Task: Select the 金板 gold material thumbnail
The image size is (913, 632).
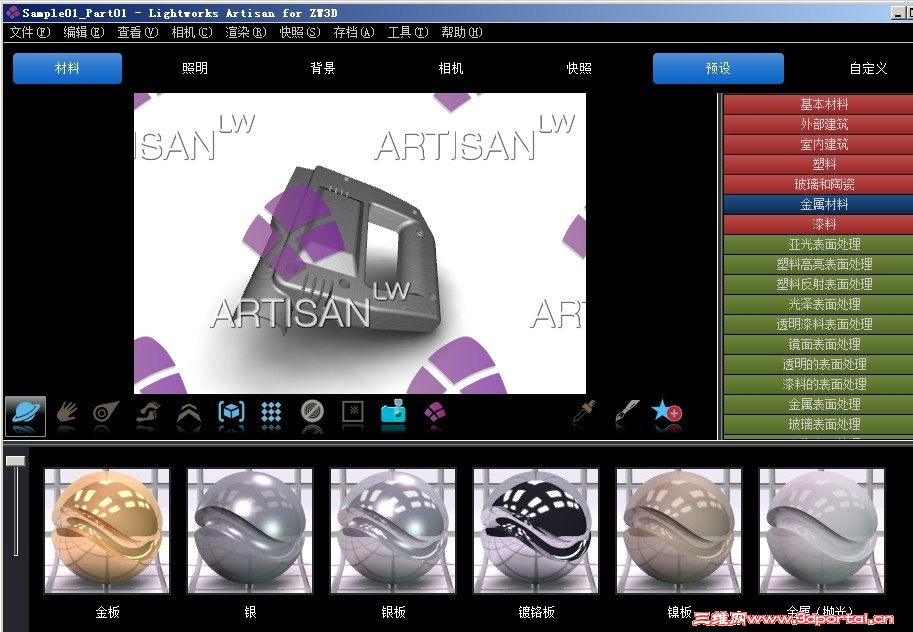Action: tap(107, 531)
